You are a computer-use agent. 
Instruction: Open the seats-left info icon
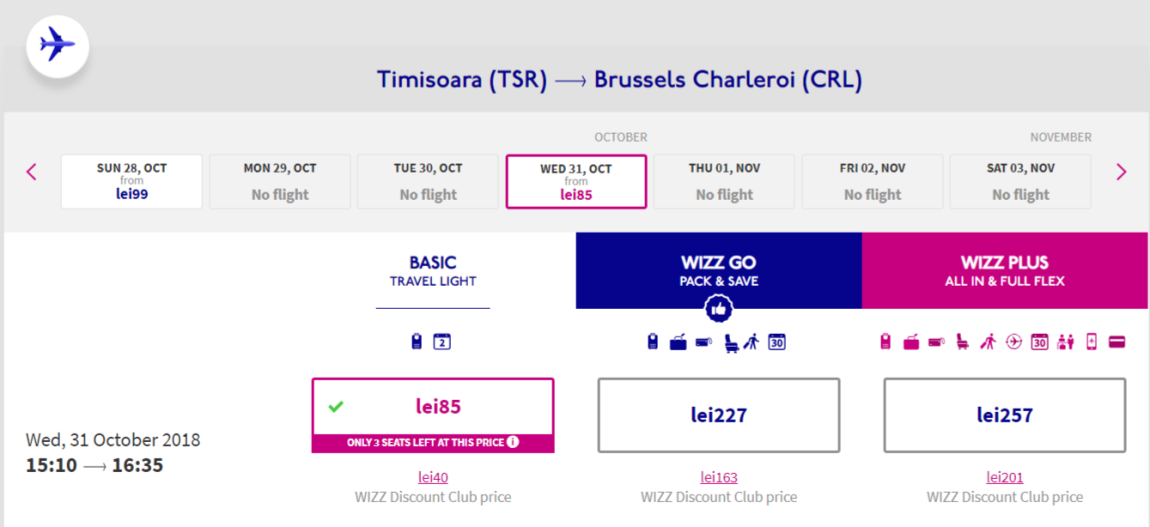(x=513, y=442)
